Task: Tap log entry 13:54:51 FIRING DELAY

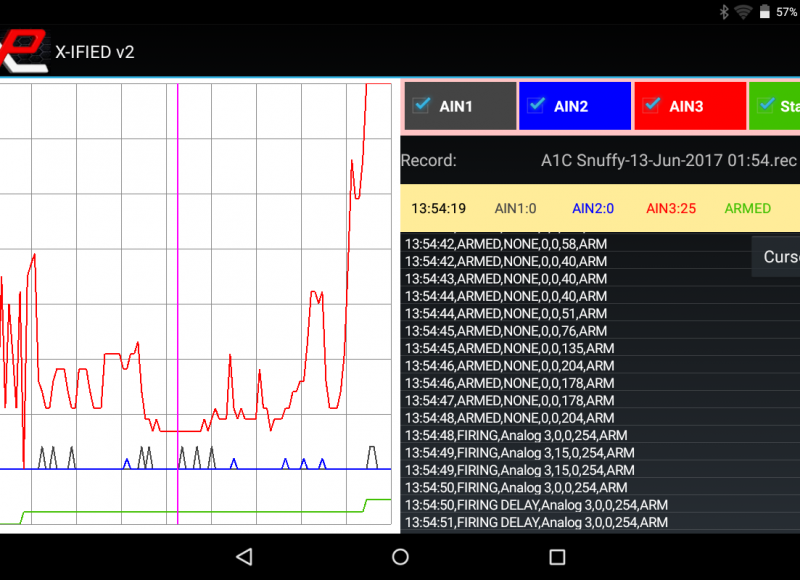Action: 536,522
